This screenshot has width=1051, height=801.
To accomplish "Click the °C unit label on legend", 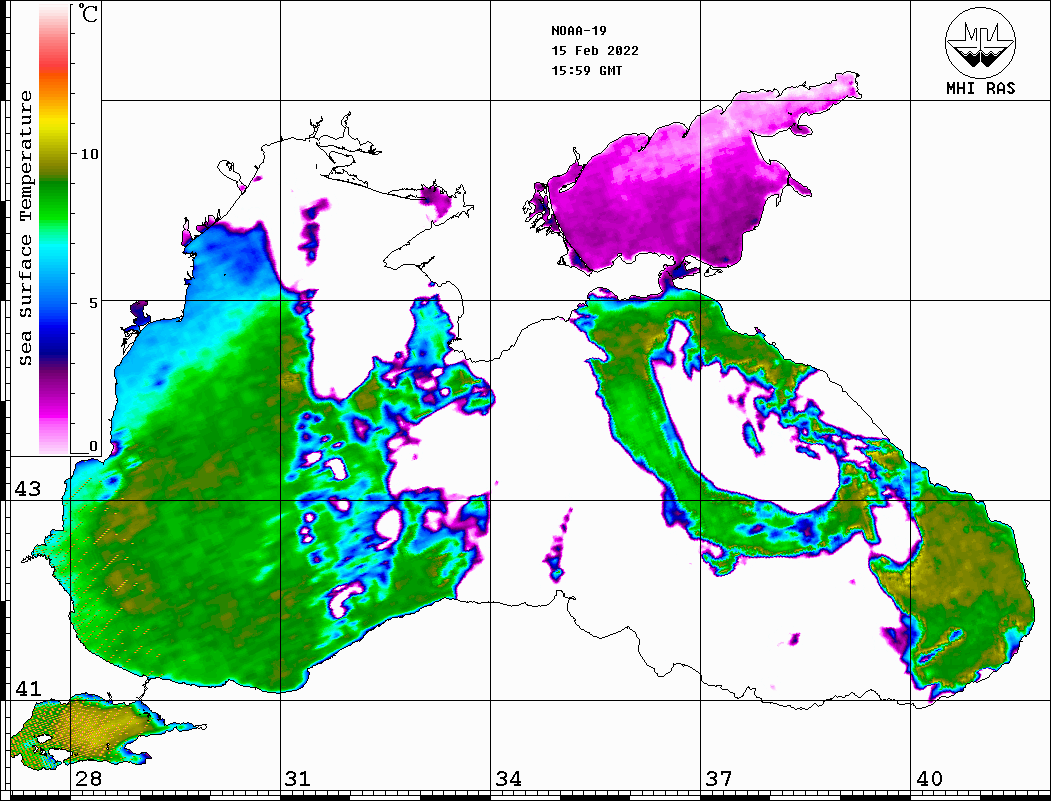I will (x=88, y=13).
